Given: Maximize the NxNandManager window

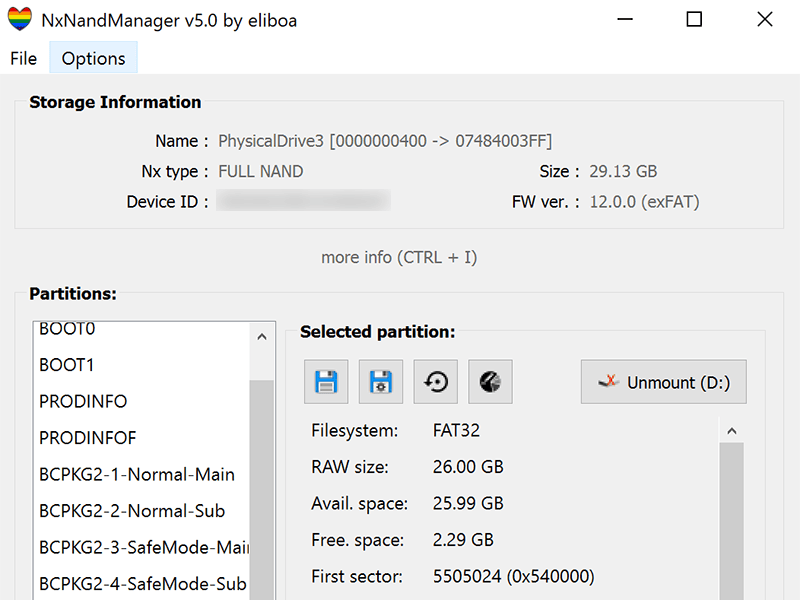Looking at the screenshot, I should (694, 20).
